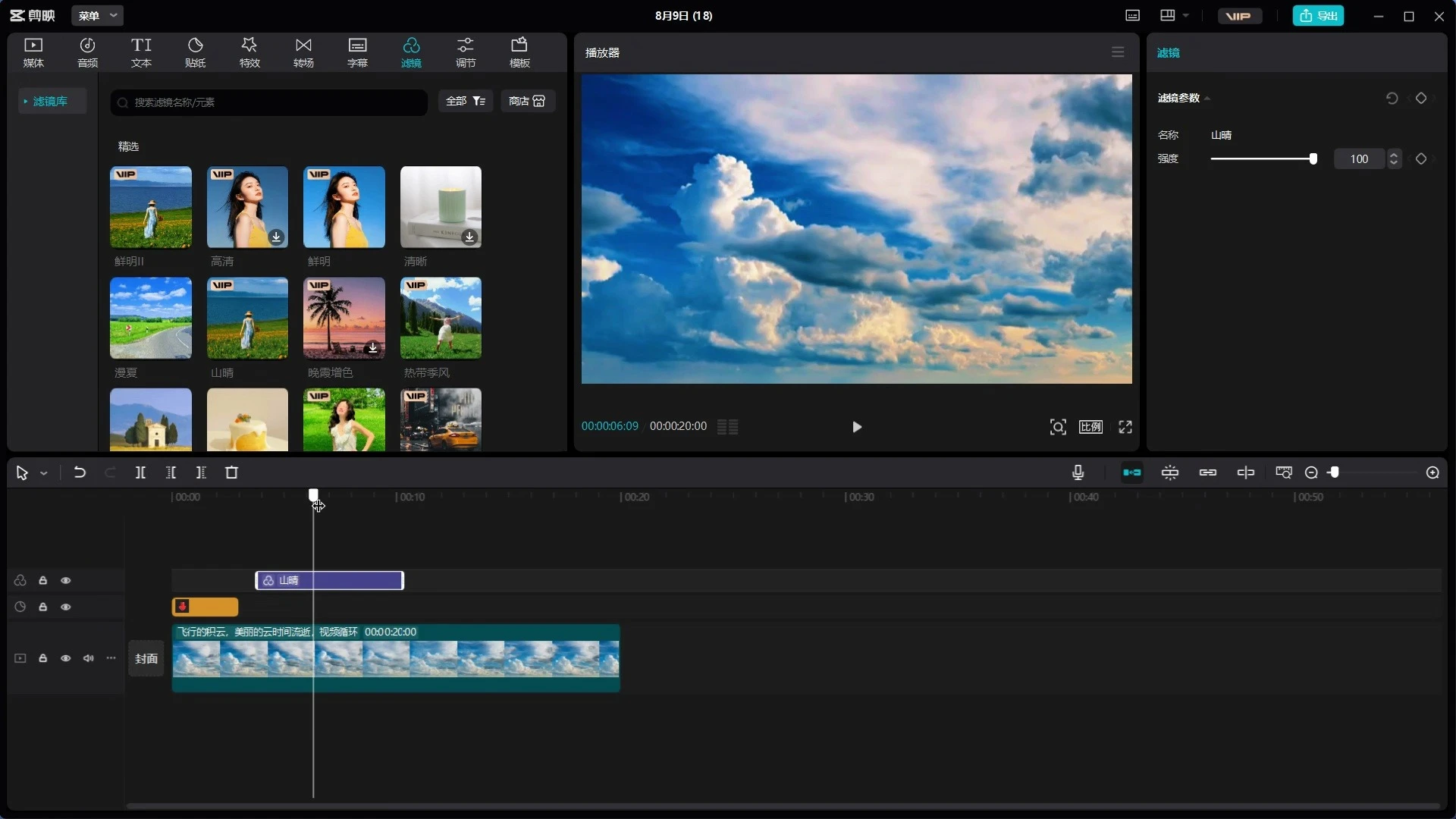1456x819 pixels.
Task: Click the 强度 intensity slider handle
Action: 1313,158
